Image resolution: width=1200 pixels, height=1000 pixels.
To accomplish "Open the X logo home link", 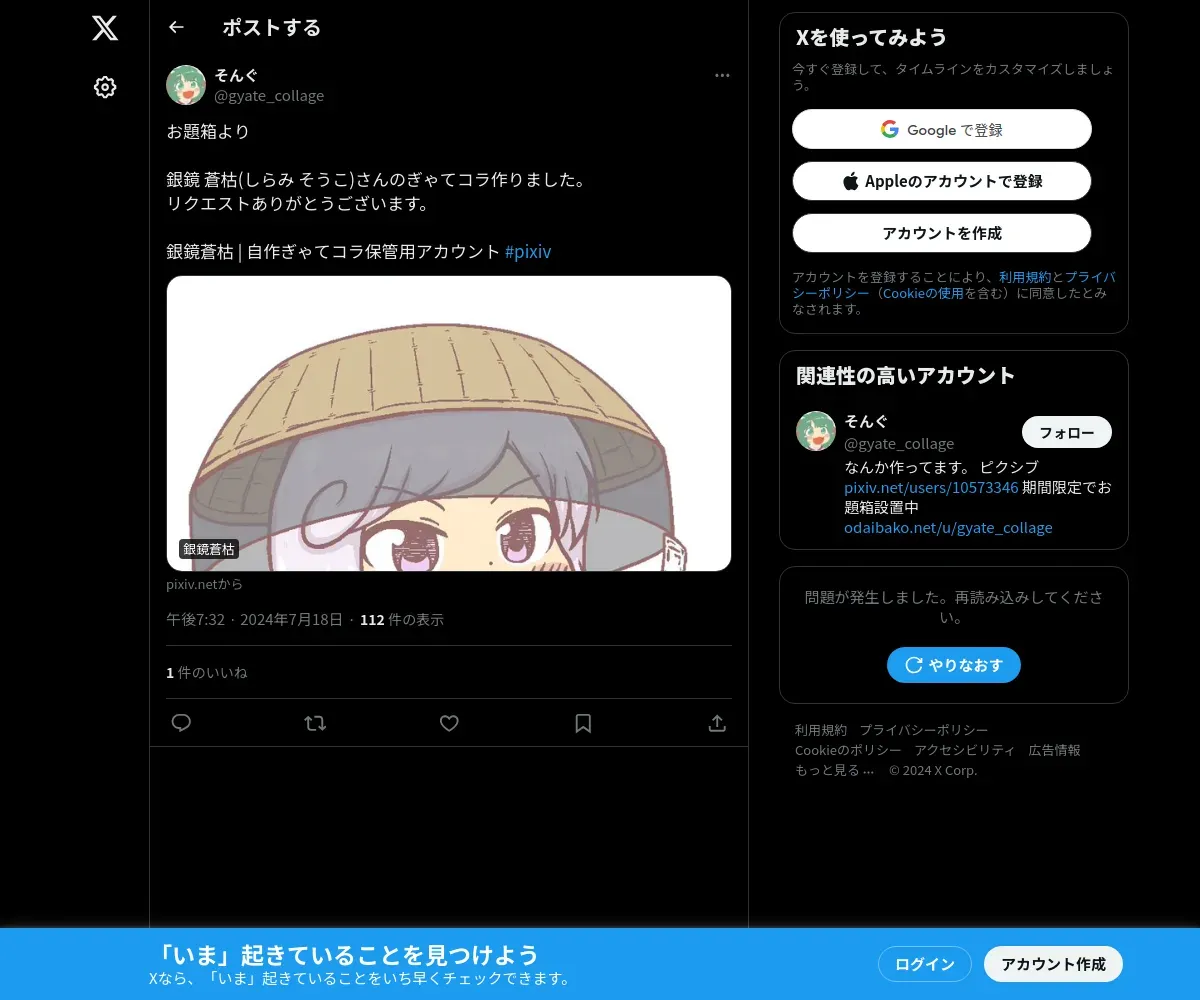I will click(x=105, y=28).
